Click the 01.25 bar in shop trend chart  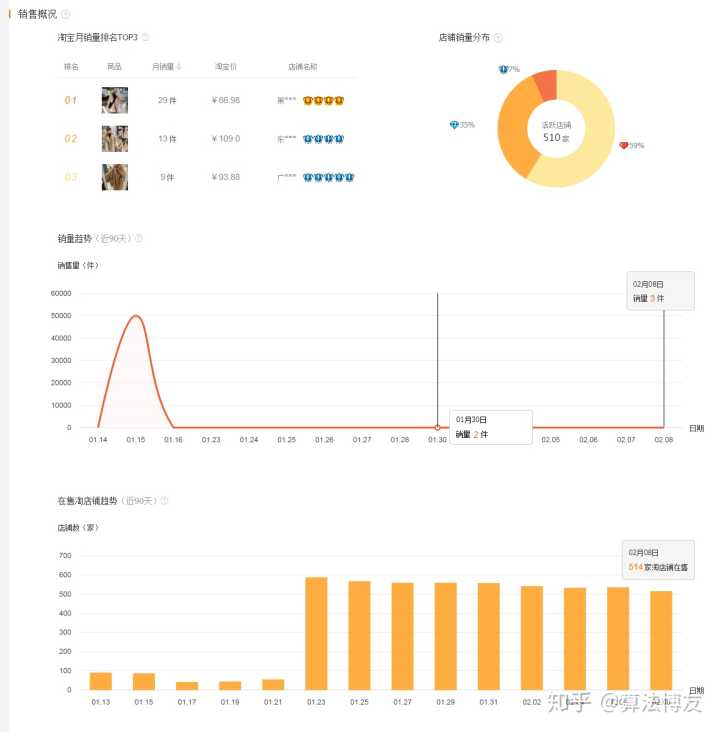[x=359, y=635]
